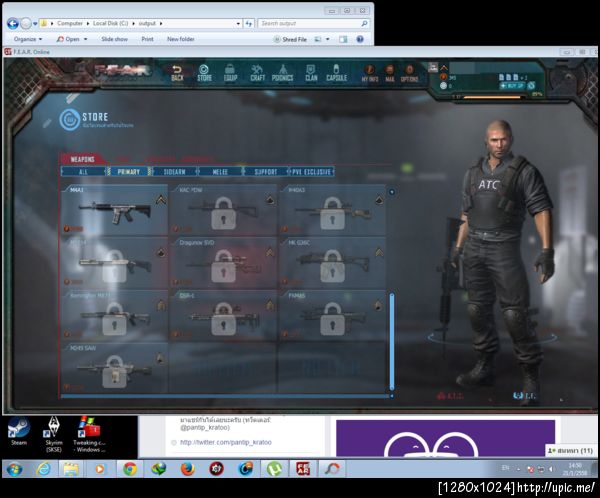Click Shred File in Explorer toolbar
The height and width of the screenshot is (498, 600).
click(290, 39)
